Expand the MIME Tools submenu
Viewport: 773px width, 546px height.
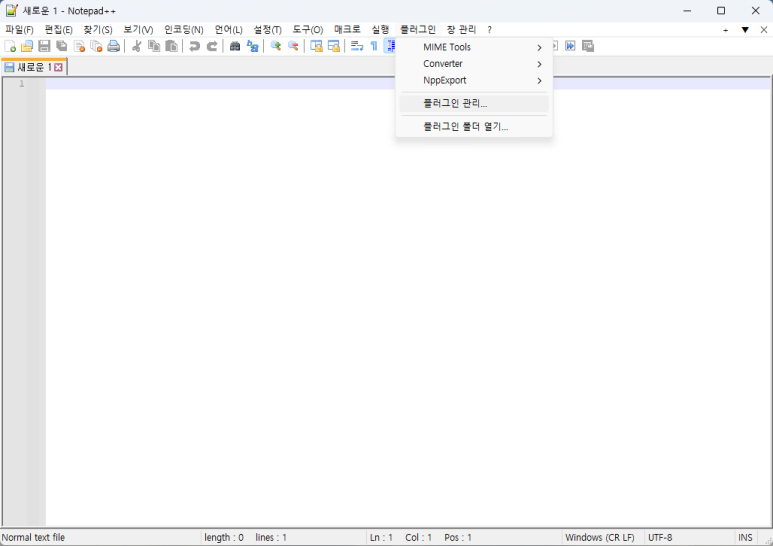[474, 47]
